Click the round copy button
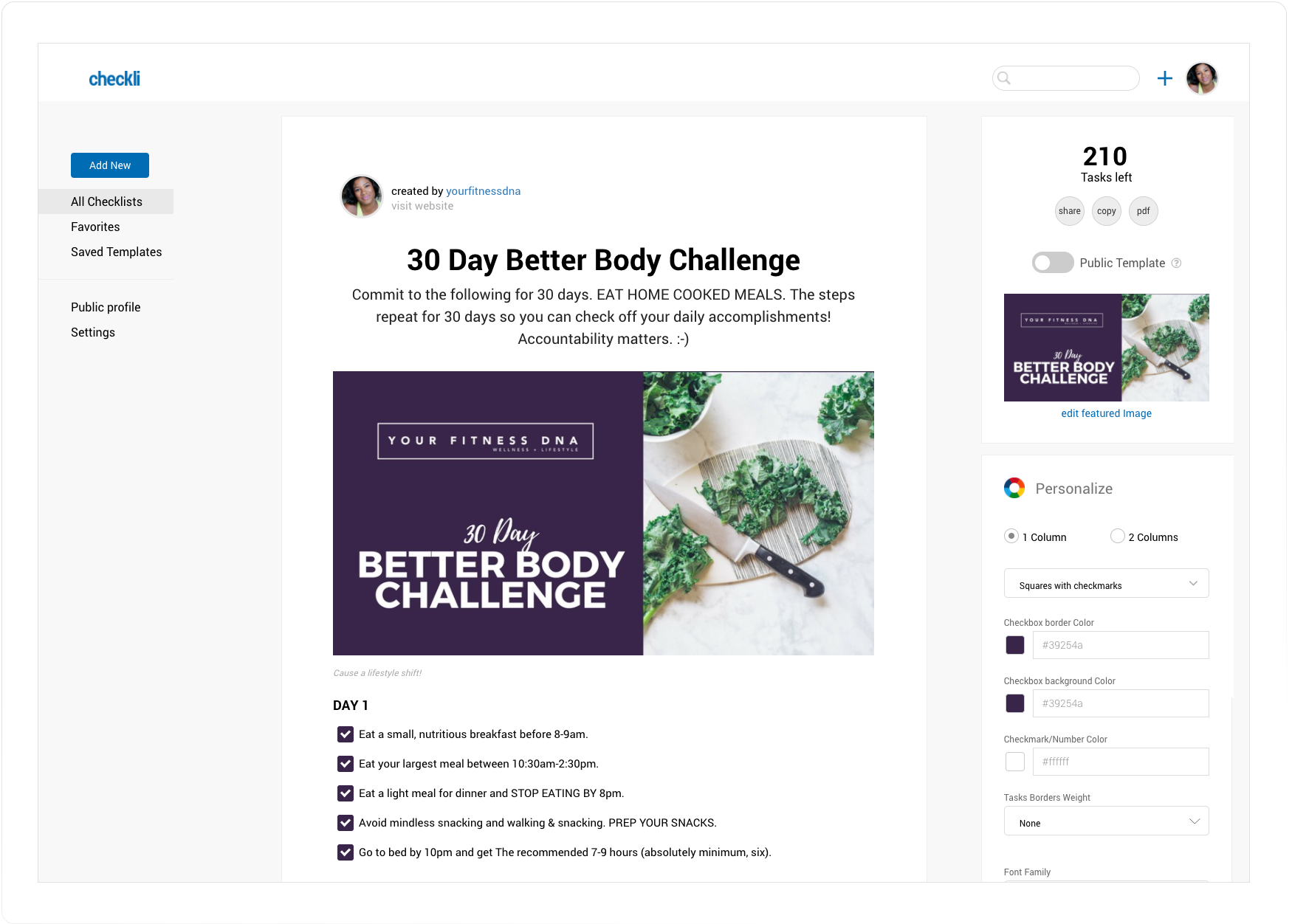 point(1106,211)
